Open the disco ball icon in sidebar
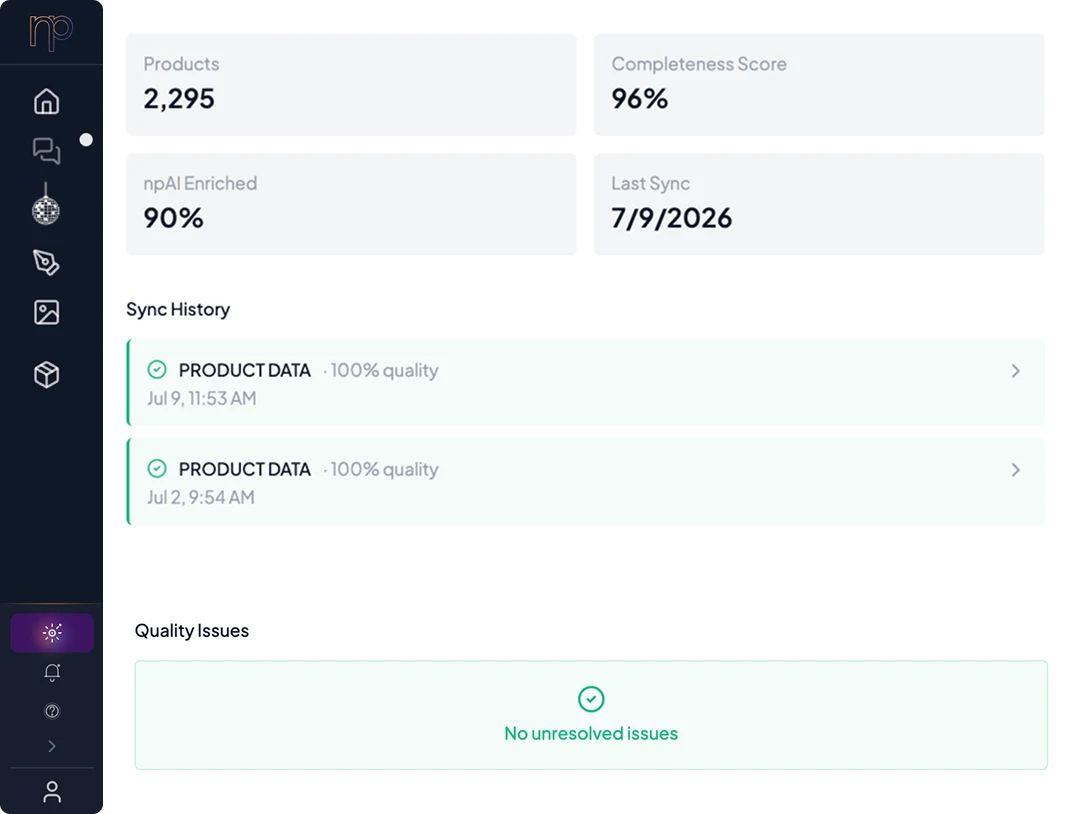This screenshot has height=814, width=1080. click(x=46, y=205)
